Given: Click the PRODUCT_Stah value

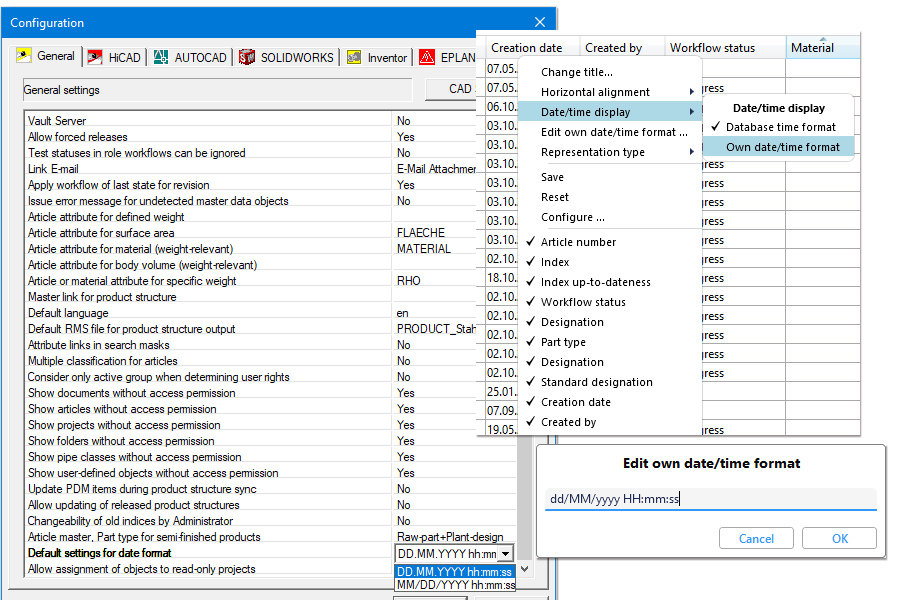Looking at the screenshot, I should click(x=436, y=329).
